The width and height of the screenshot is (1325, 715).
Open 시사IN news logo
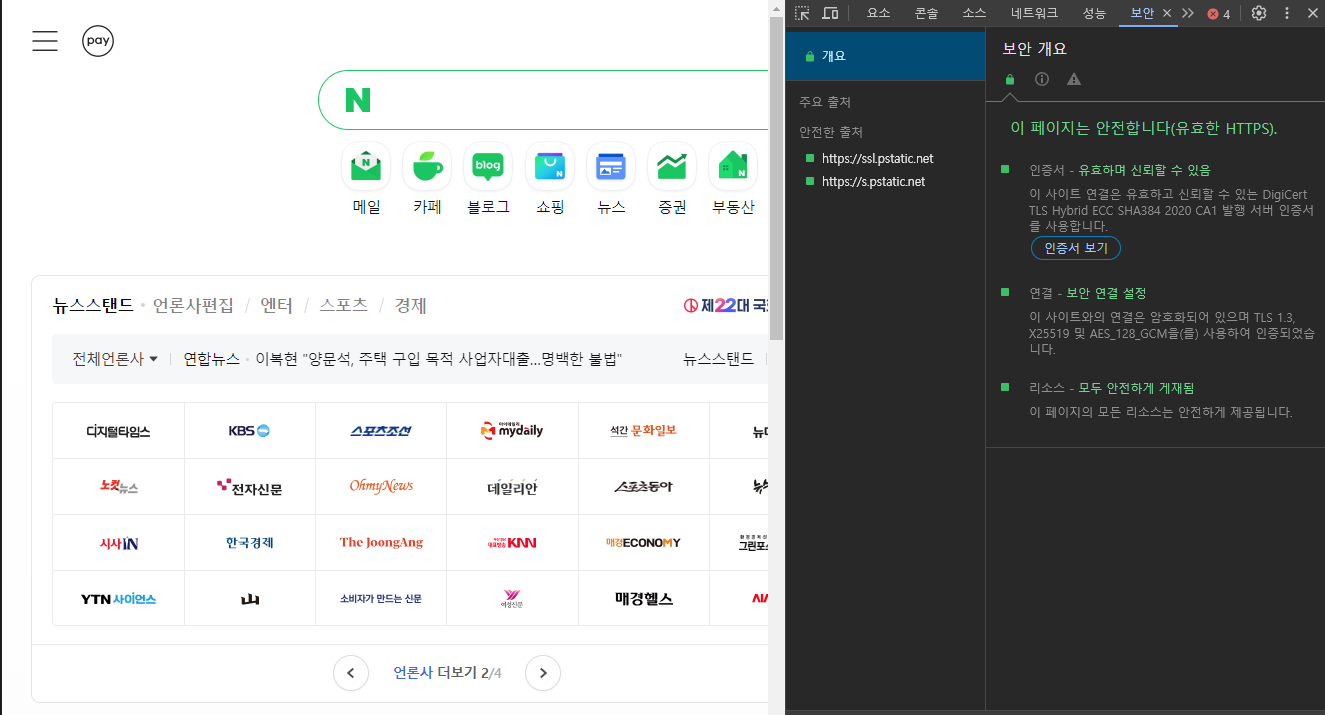(x=118, y=543)
